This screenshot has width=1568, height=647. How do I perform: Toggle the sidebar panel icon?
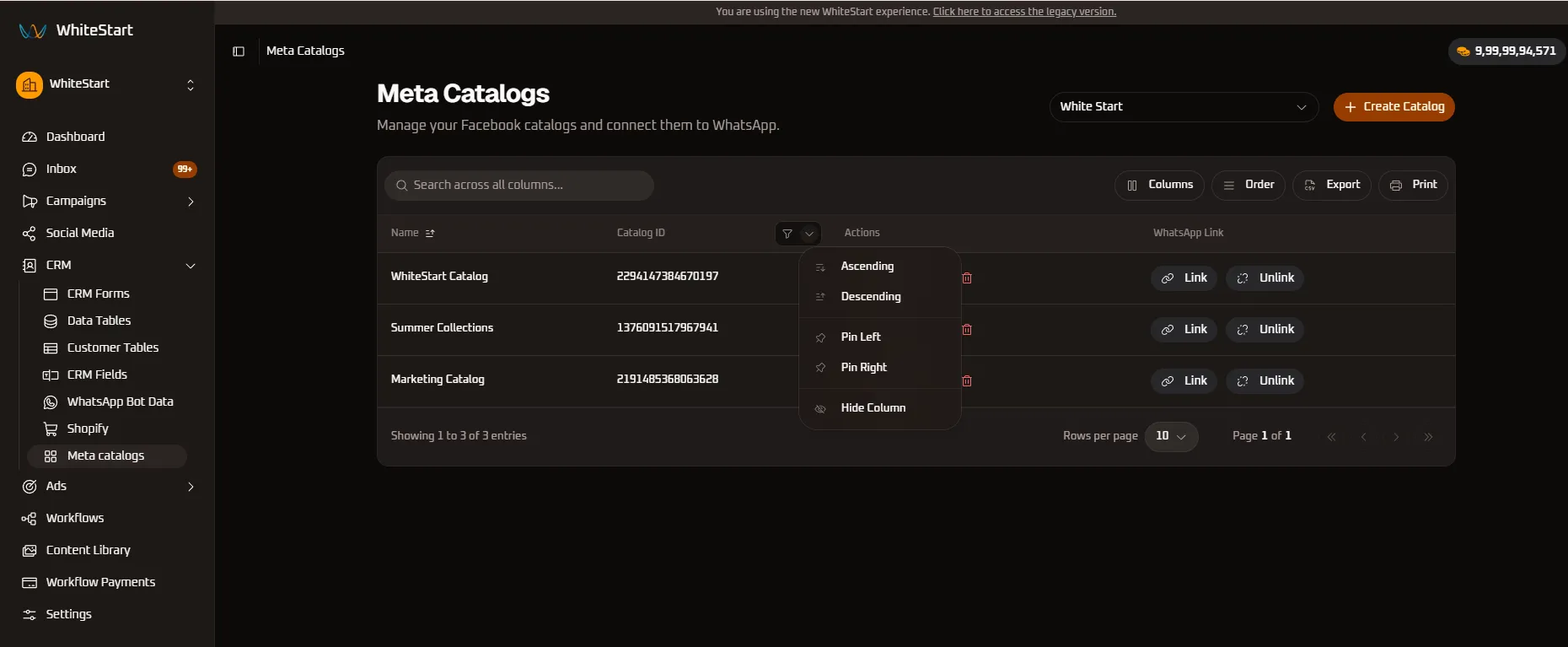pos(239,51)
